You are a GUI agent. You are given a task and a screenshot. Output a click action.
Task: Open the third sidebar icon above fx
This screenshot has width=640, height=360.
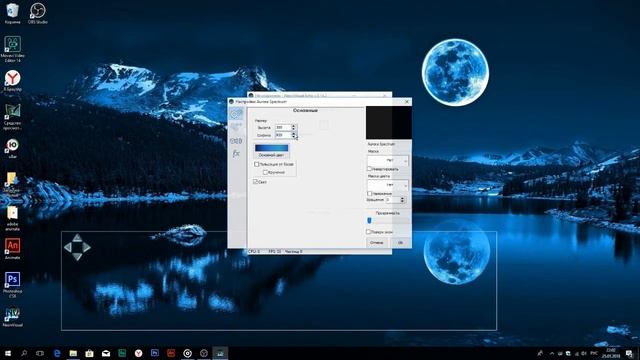236,141
